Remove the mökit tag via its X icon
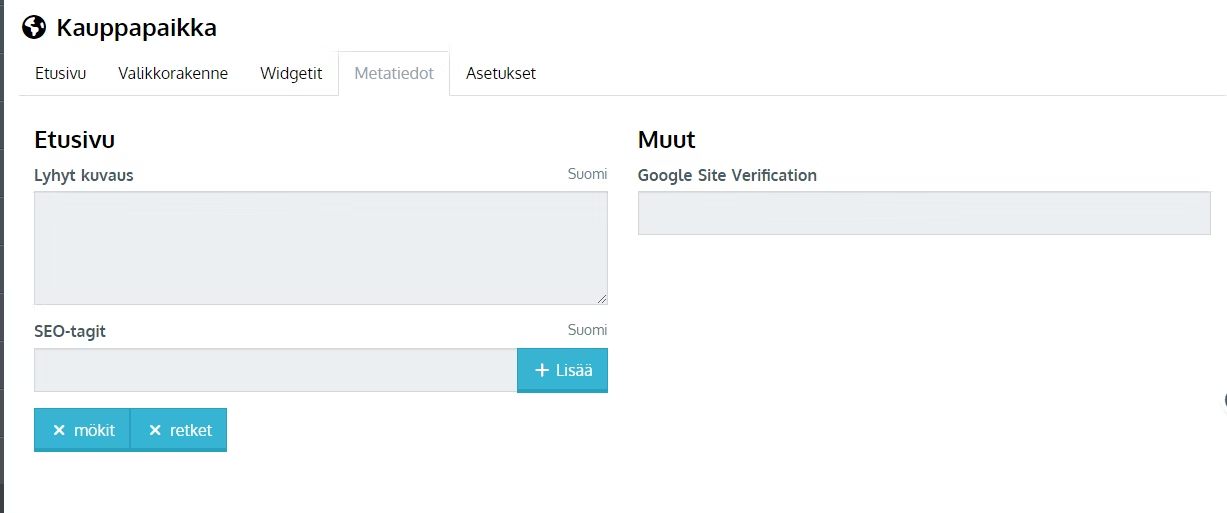The height and width of the screenshot is (513, 1227). coord(59,430)
